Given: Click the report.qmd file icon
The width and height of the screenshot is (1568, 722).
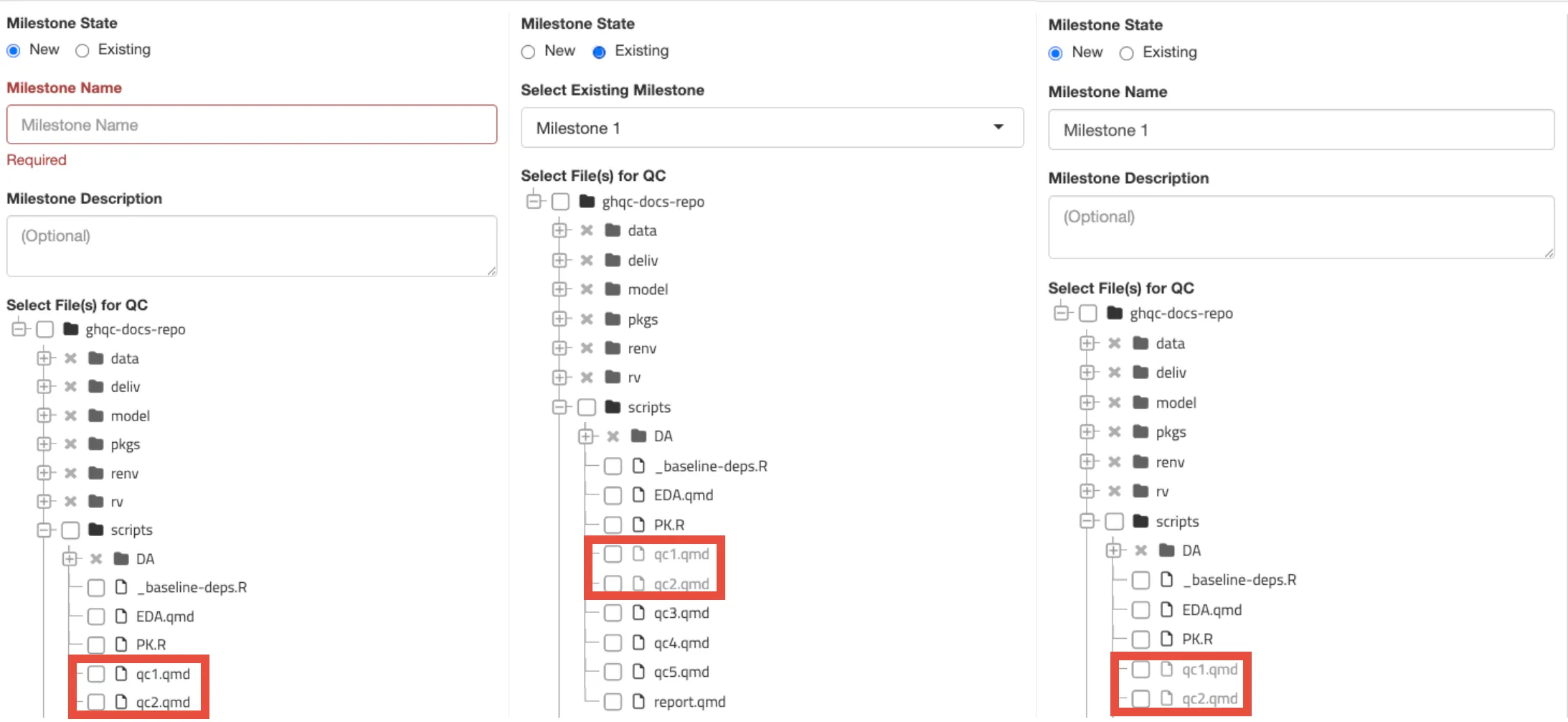Looking at the screenshot, I should coord(638,701).
